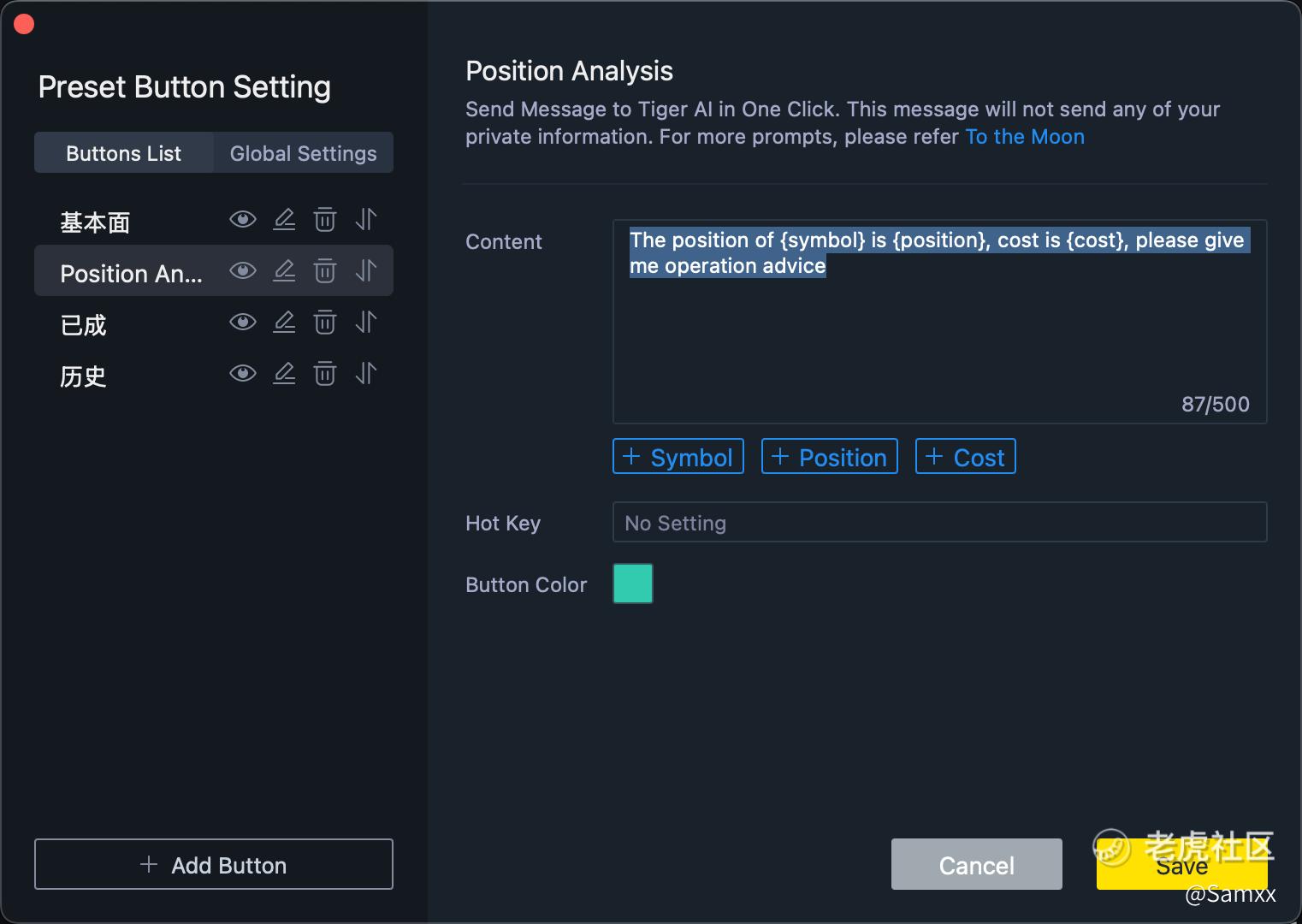
Task: Insert the Position variable into content
Action: coord(830,457)
